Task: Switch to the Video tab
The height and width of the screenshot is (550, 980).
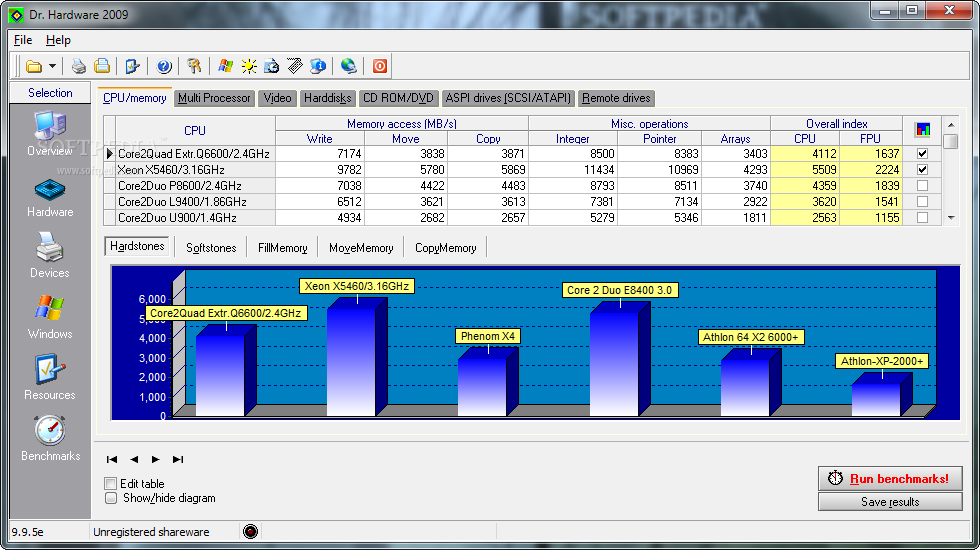Action: (x=277, y=98)
